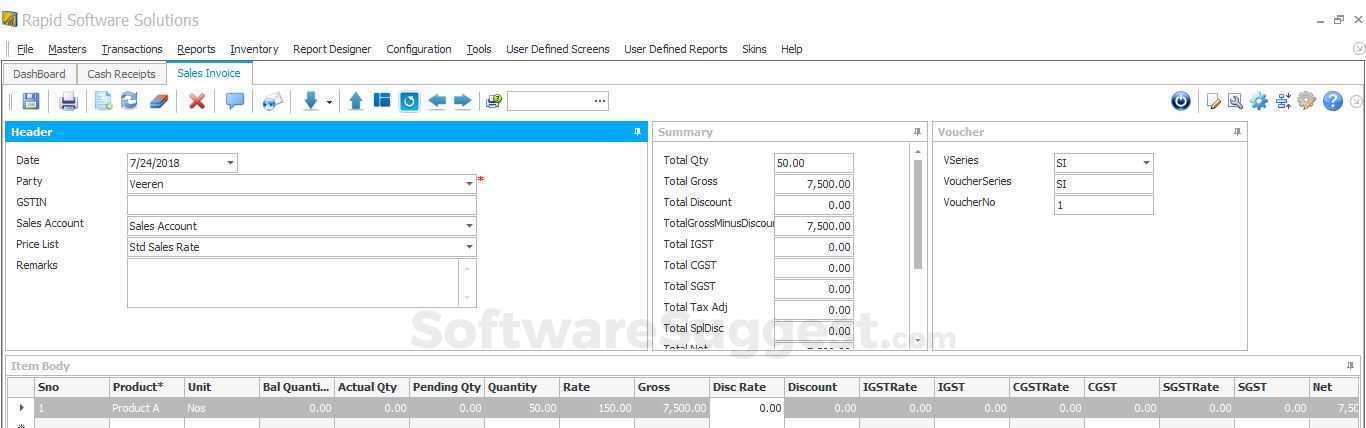Click the Summary panel vertical scrollbar
The image size is (1366, 428).
point(917,214)
